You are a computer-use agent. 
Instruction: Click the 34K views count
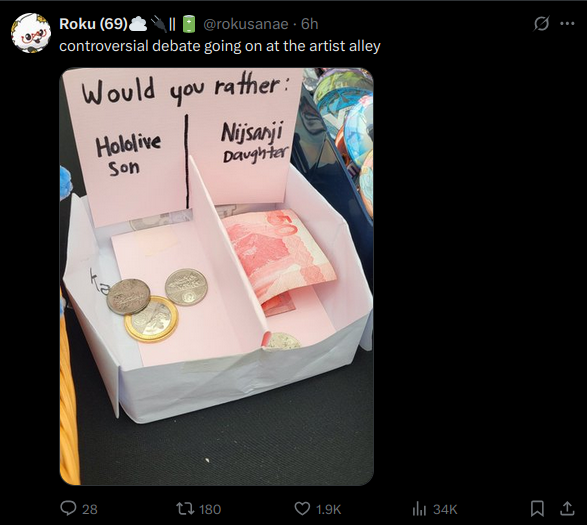tap(445, 509)
